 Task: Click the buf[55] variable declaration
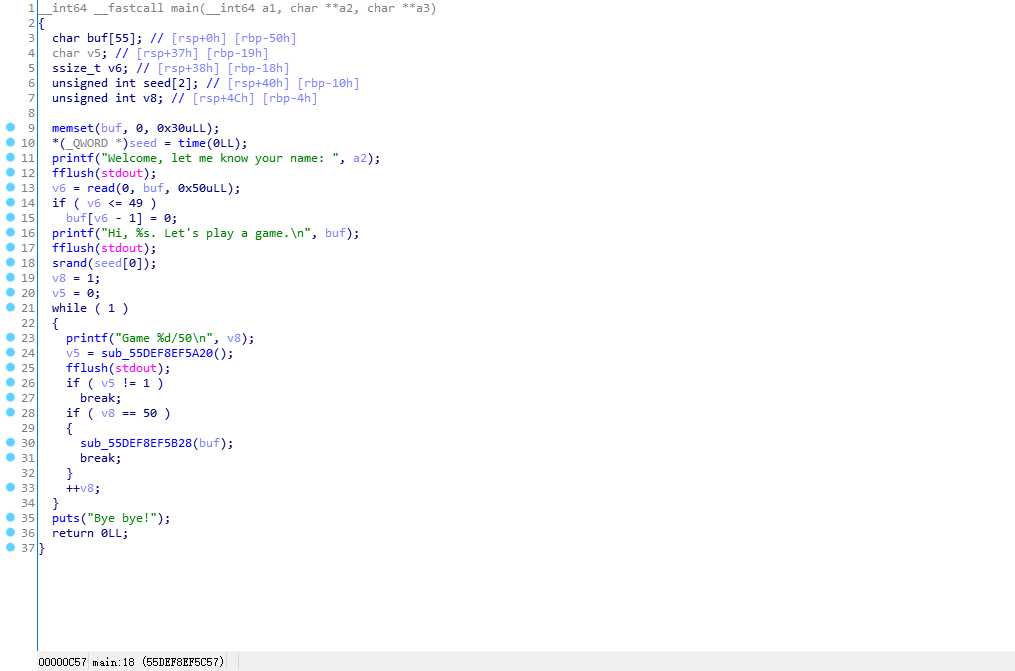pyautogui.click(x=100, y=38)
